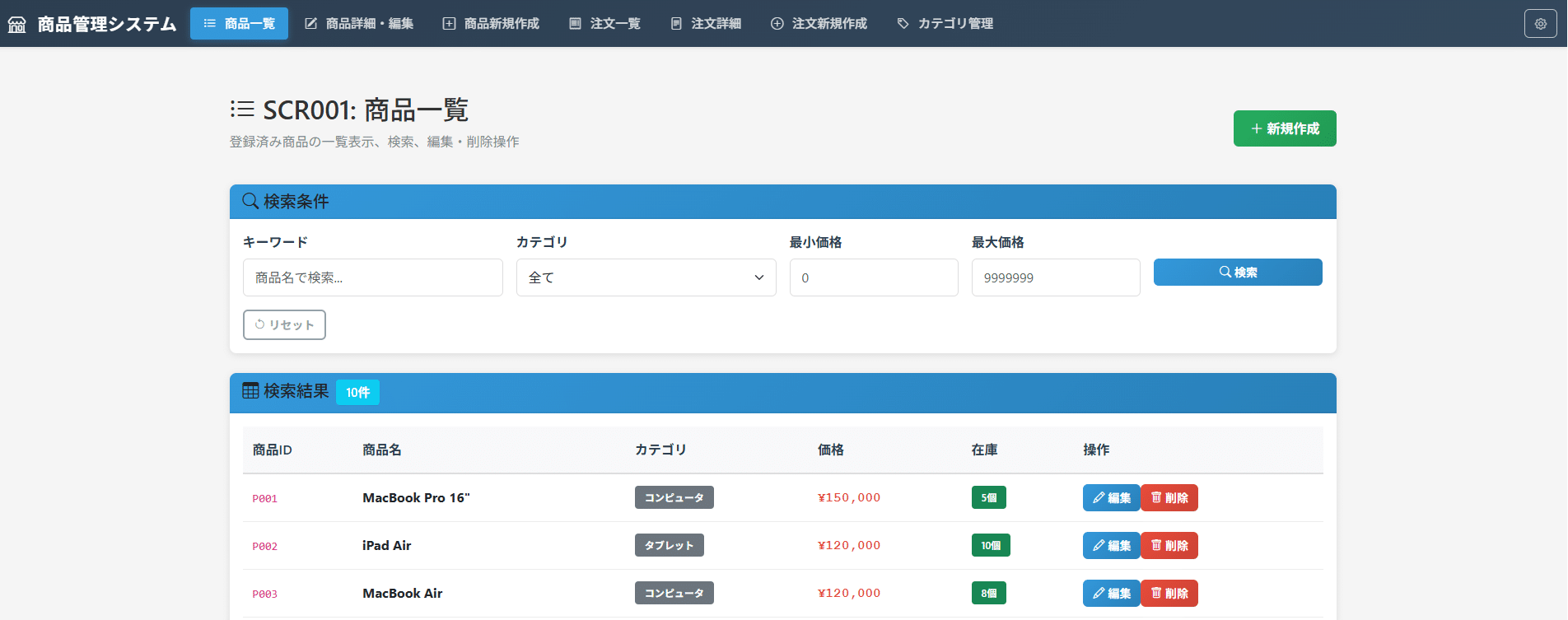Open the 注文新規作成 tab
The width and height of the screenshot is (1568, 620).
point(819,24)
